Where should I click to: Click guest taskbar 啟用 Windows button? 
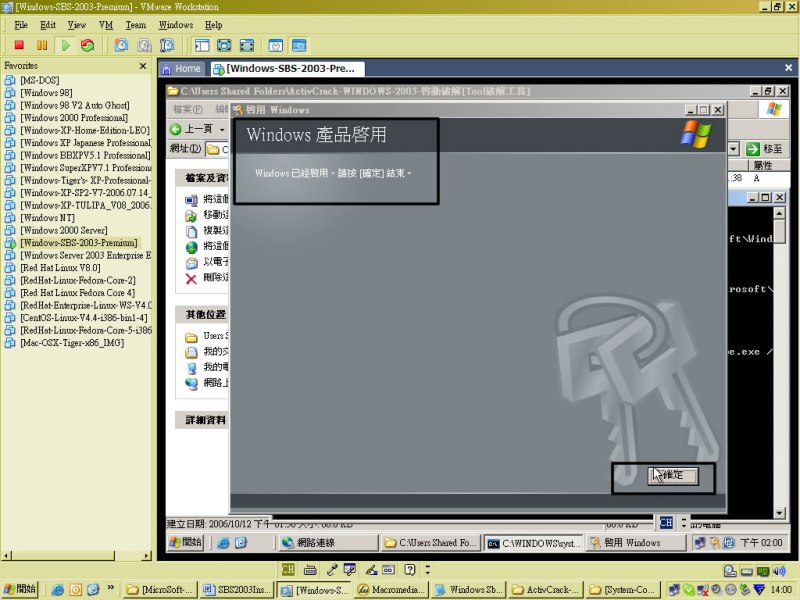[x=636, y=543]
